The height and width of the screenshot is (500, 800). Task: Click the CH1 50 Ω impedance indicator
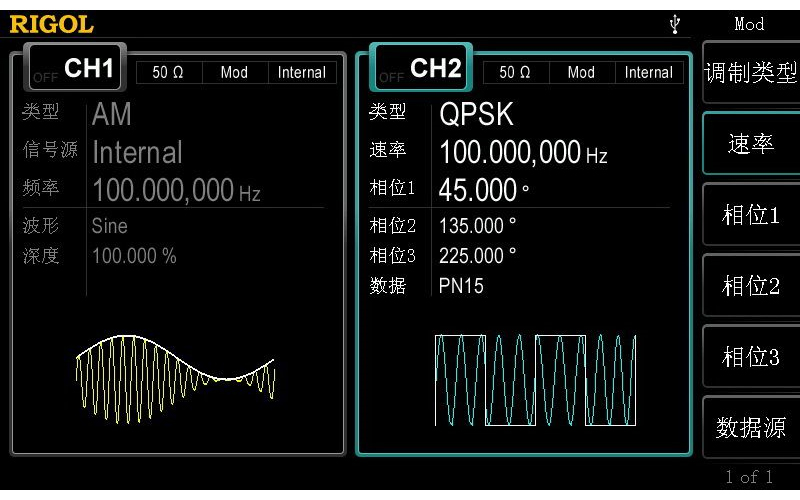point(168,72)
